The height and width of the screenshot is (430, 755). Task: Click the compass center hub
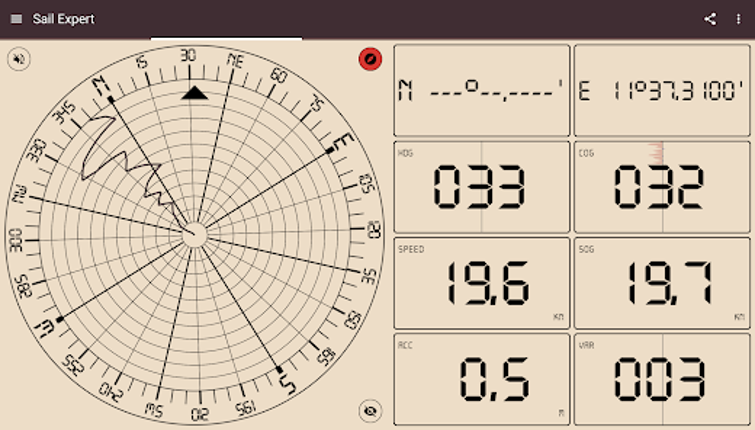pyautogui.click(x=194, y=234)
